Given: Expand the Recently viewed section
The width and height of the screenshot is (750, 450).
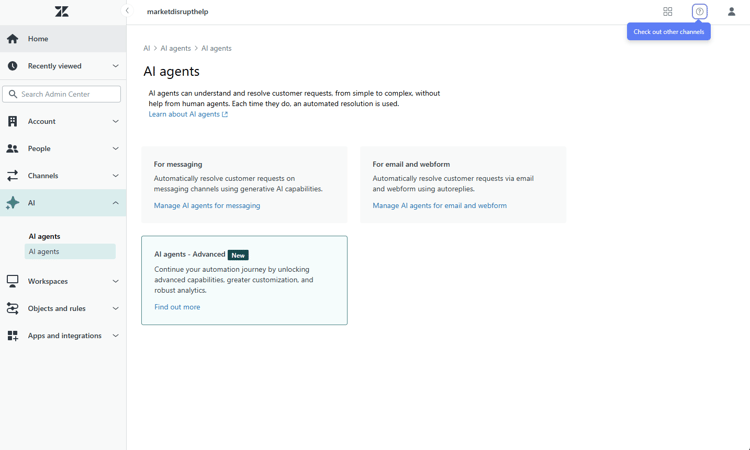Looking at the screenshot, I should tap(115, 66).
